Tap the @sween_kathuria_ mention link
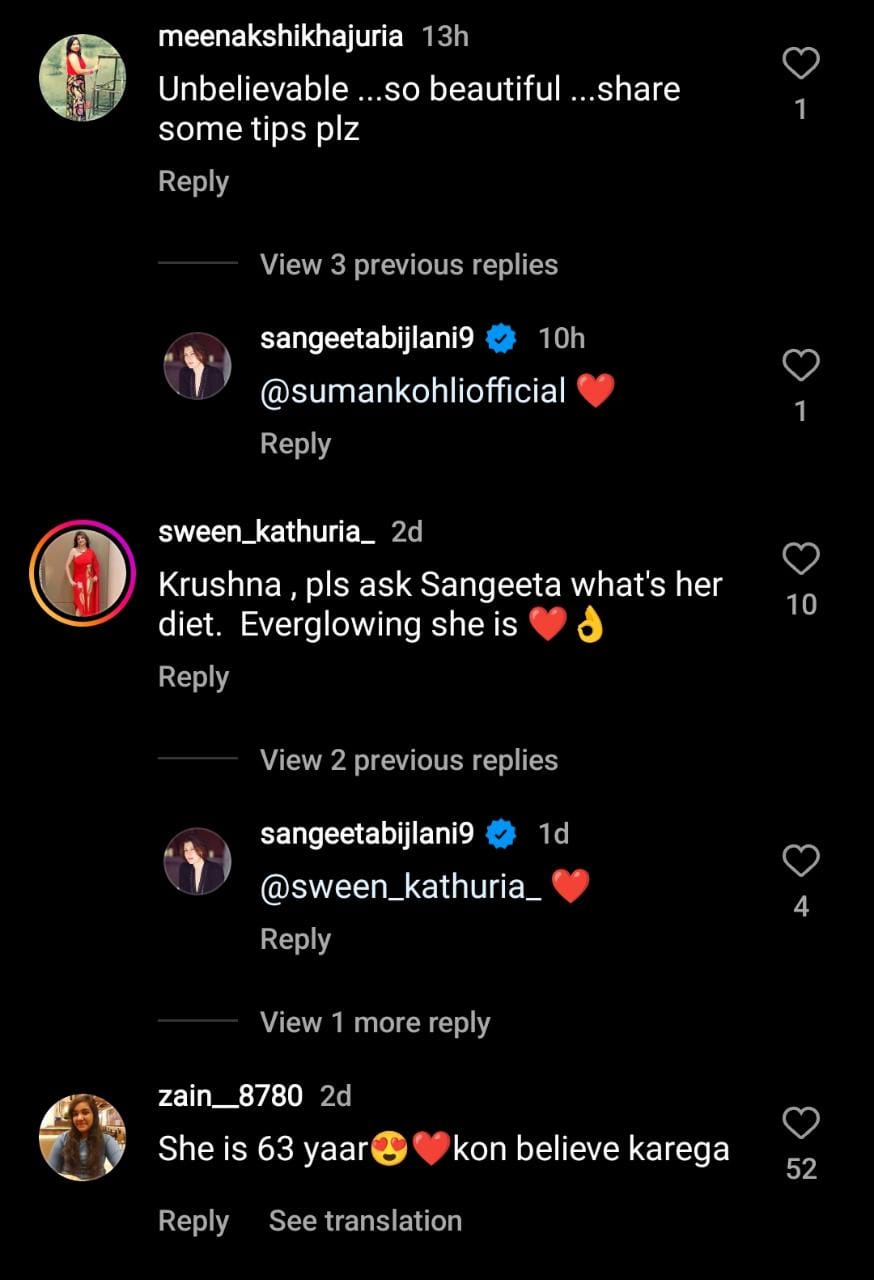The width and height of the screenshot is (874, 1280). coord(400,887)
